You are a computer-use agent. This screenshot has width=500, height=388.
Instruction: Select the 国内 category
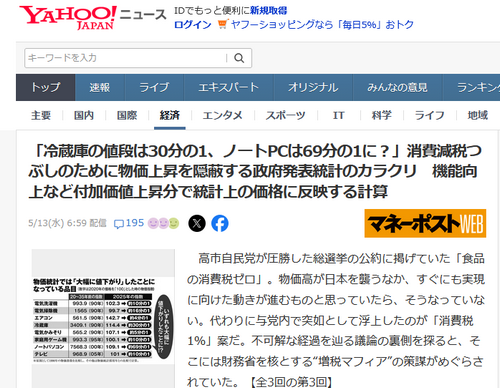pos(84,115)
